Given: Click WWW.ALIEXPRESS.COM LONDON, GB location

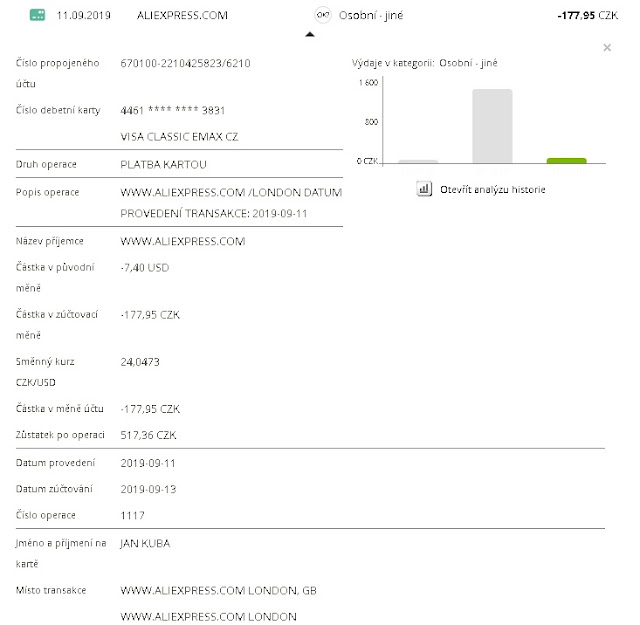Looking at the screenshot, I should click(x=218, y=591).
